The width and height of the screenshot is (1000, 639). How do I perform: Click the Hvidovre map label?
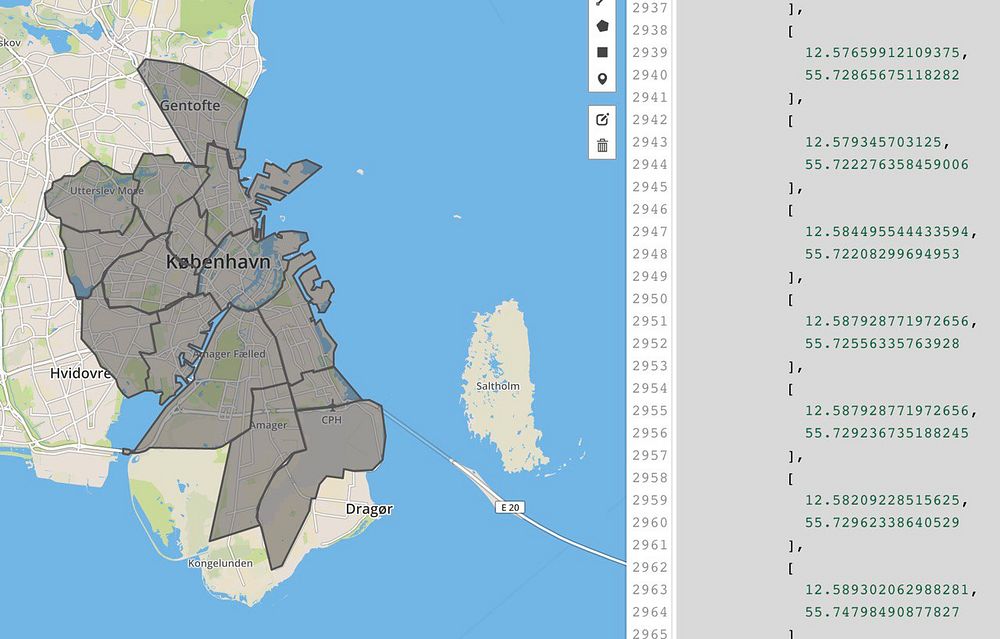[x=80, y=372]
